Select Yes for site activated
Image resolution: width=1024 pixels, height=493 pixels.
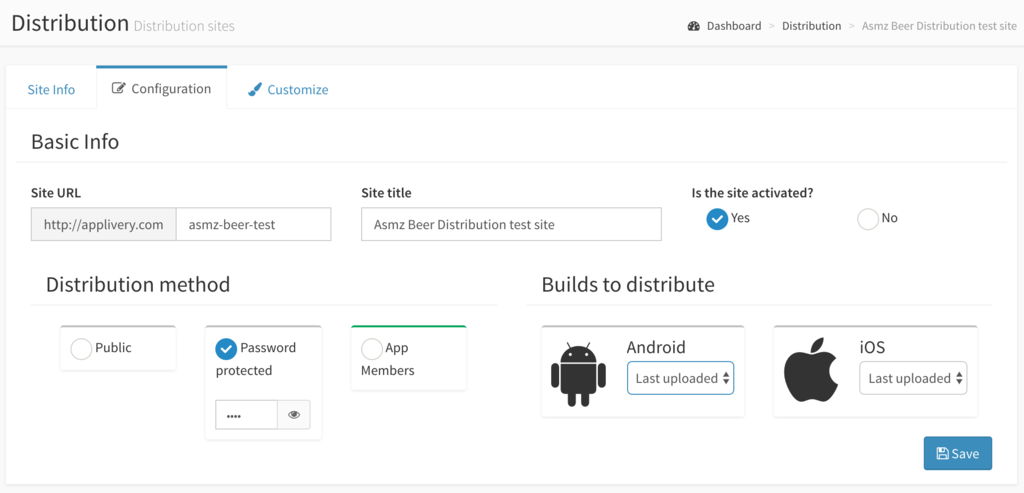(717, 219)
